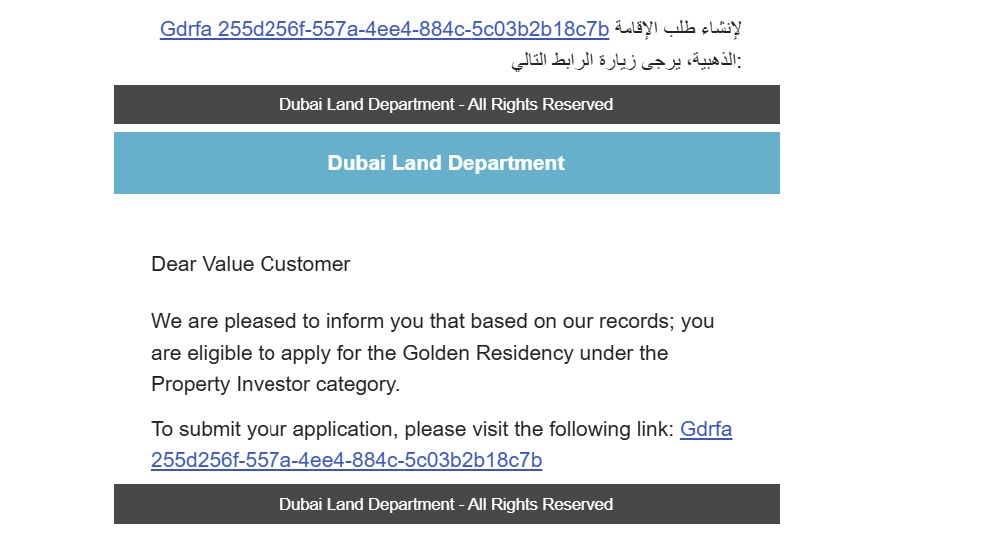Screen dimensions: 993x552
Task: Click the UUID portion of the top link
Action: tap(413, 29)
